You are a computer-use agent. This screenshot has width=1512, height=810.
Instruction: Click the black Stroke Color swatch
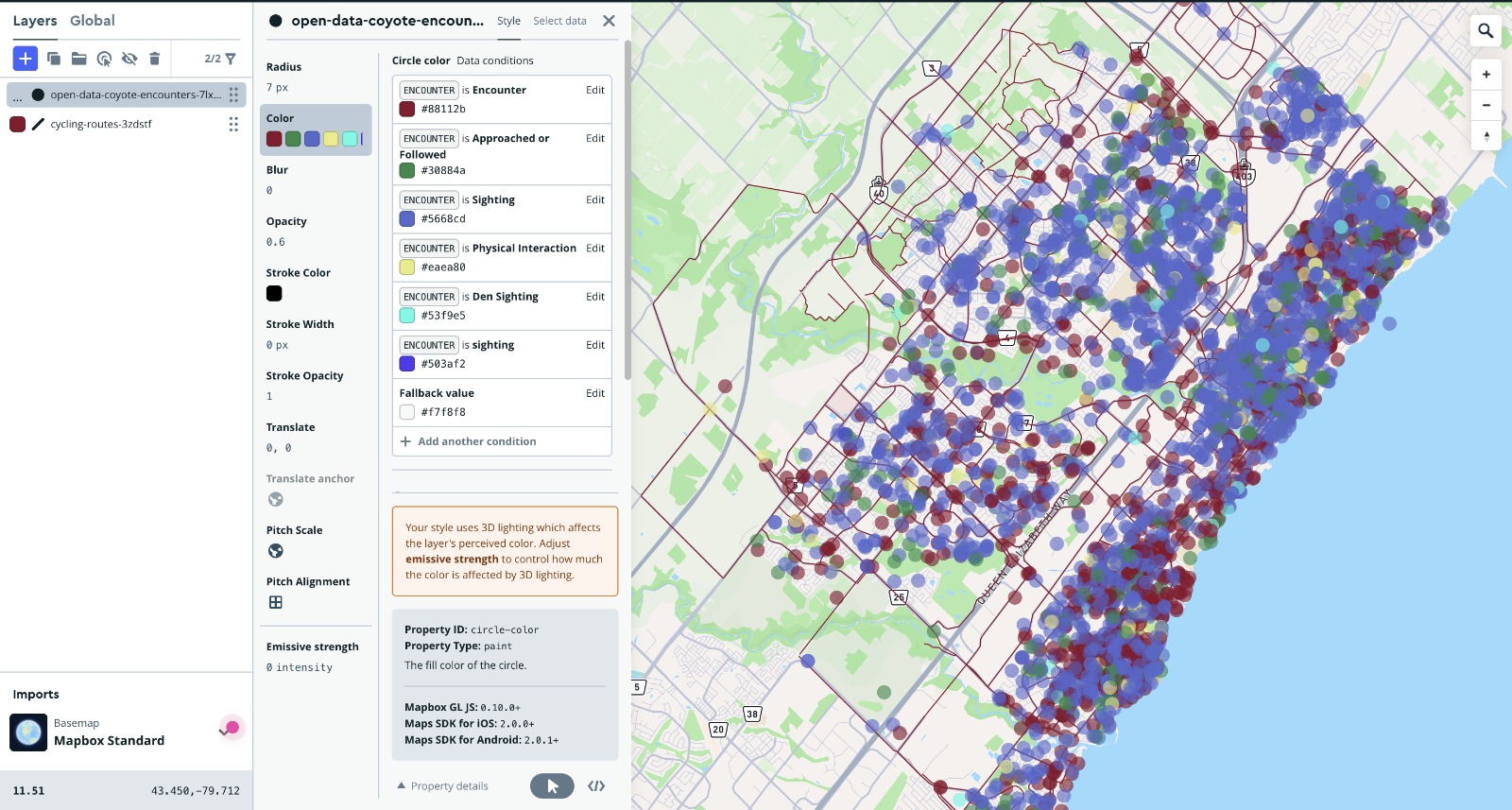(x=274, y=294)
